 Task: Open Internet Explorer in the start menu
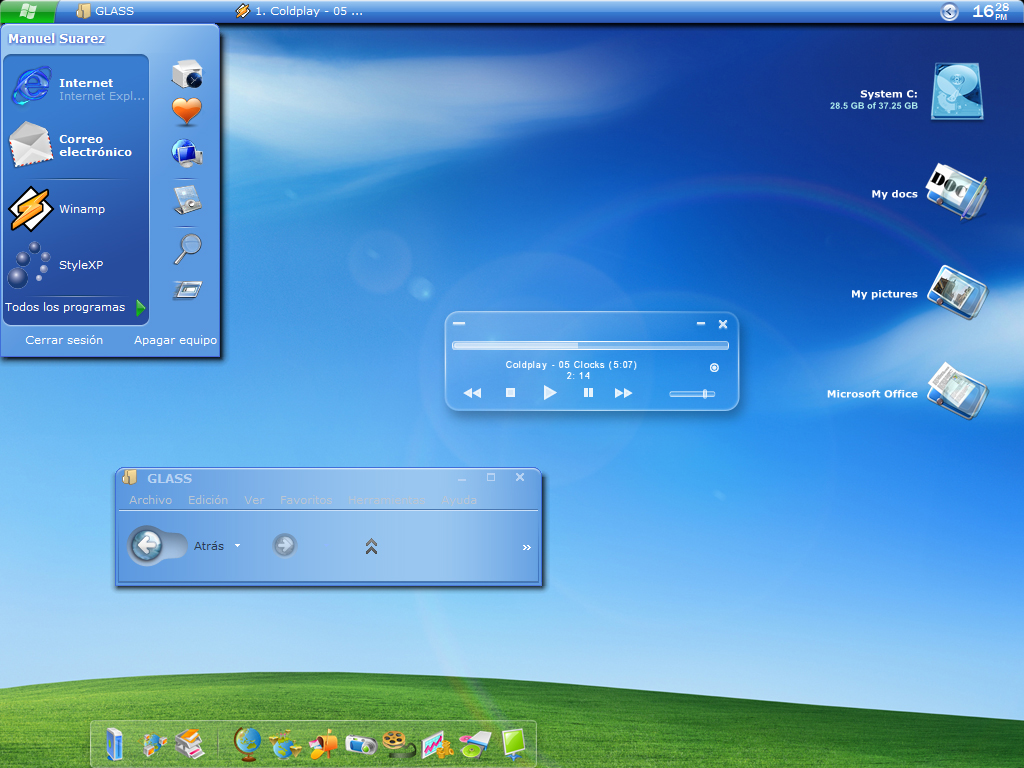tap(75, 86)
